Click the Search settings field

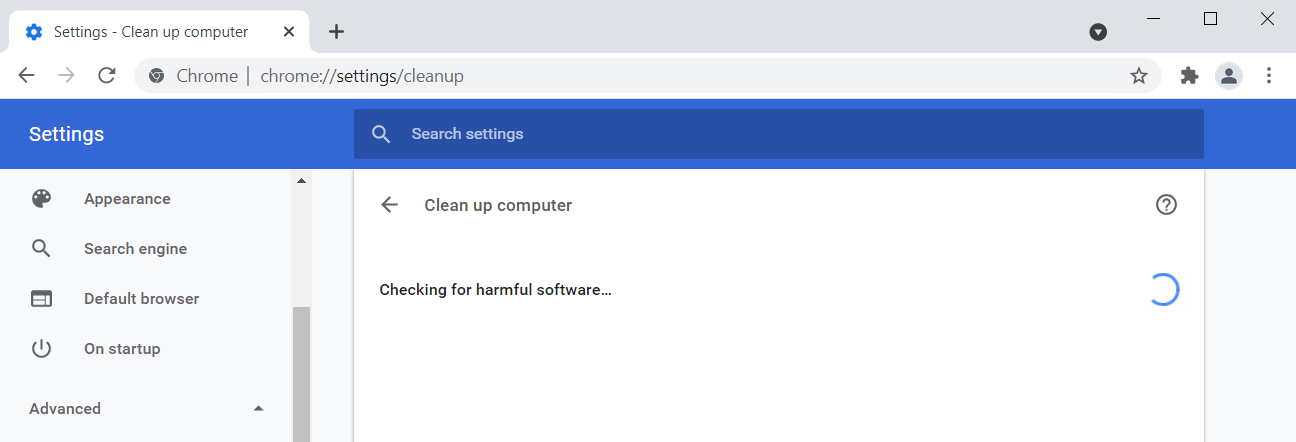tap(780, 134)
